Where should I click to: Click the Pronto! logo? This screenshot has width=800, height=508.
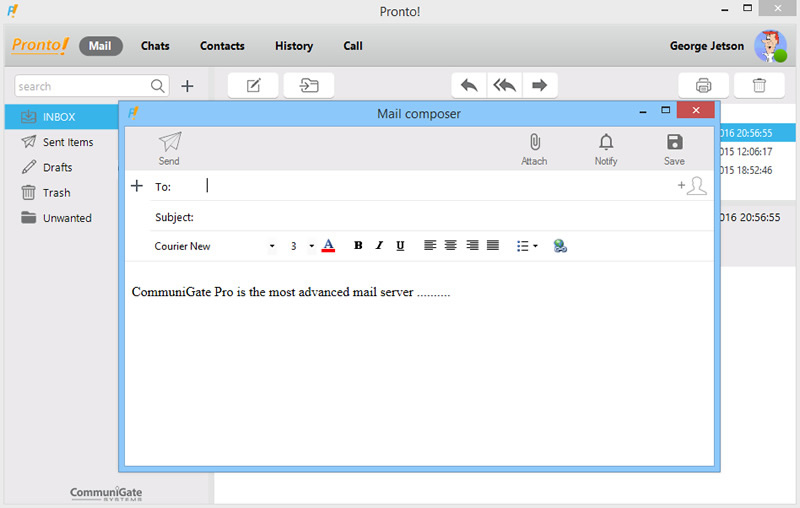[x=40, y=45]
